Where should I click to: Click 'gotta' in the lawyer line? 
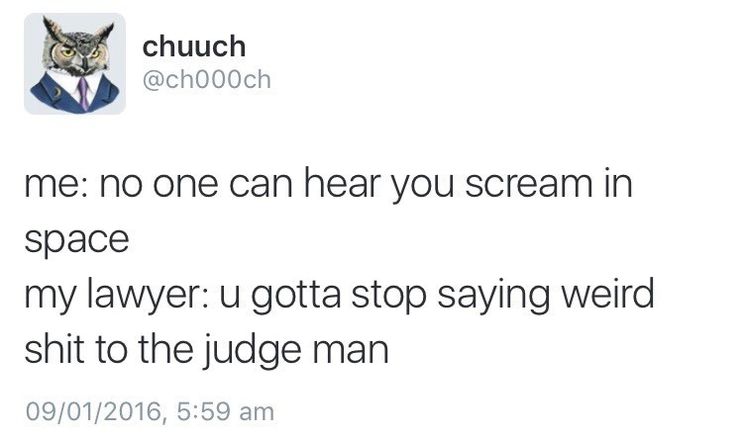(x=296, y=296)
